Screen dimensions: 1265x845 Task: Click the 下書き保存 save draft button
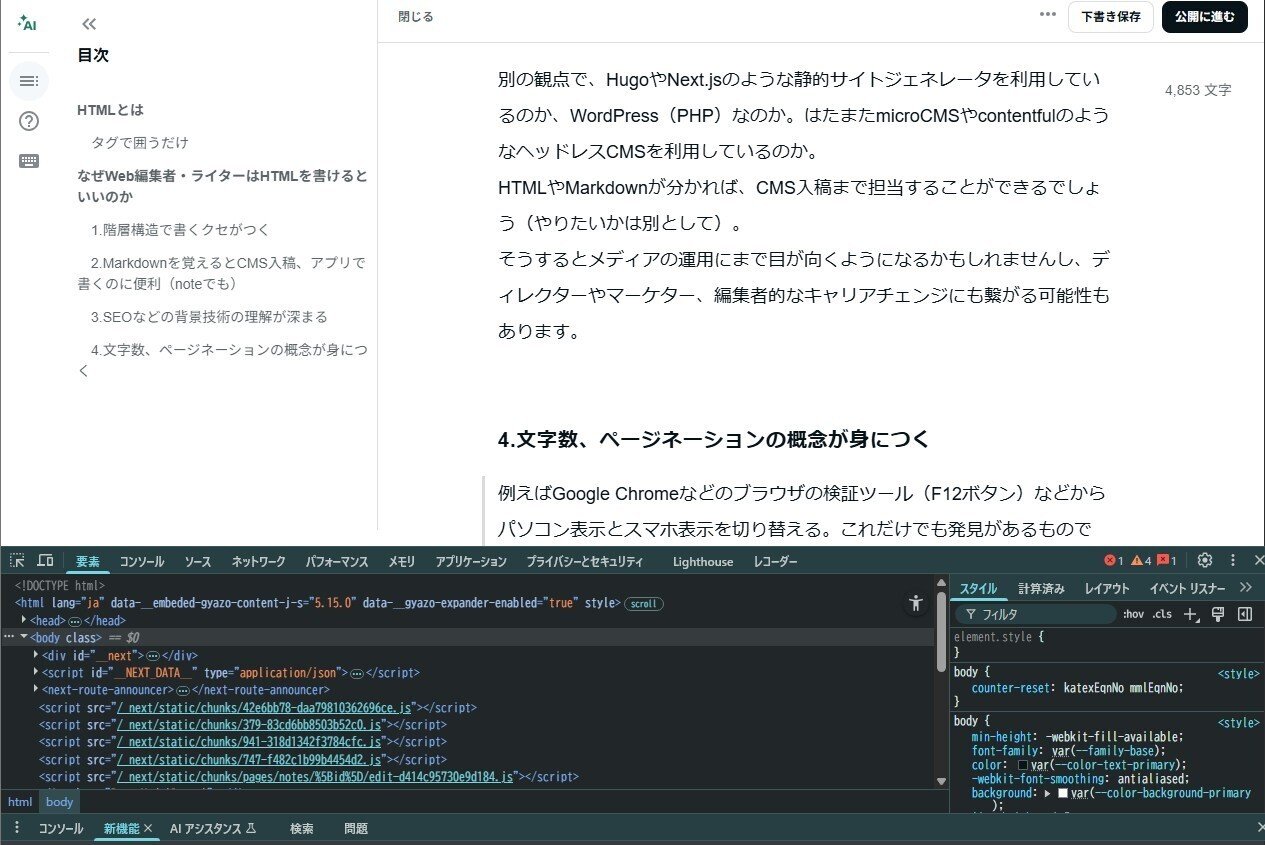pyautogui.click(x=1110, y=17)
